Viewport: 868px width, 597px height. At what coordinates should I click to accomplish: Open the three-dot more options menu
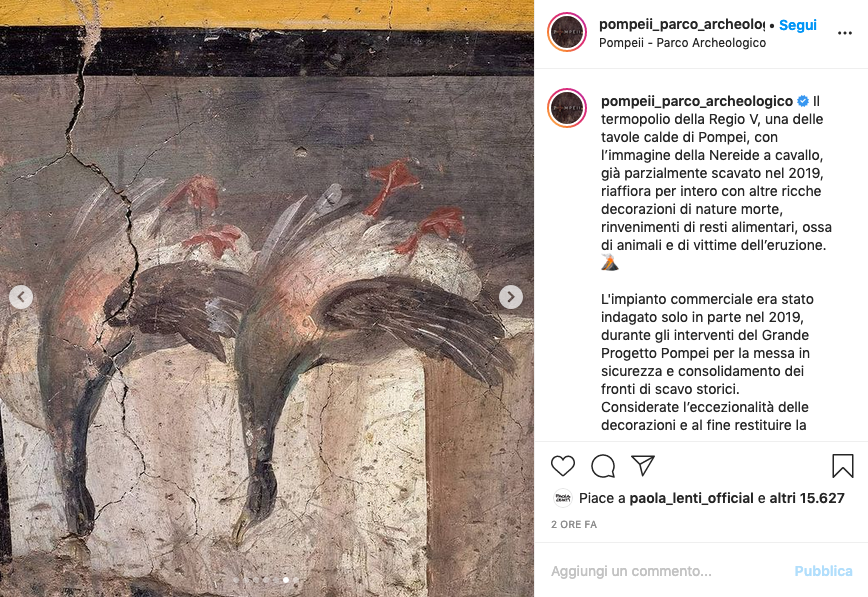click(x=845, y=33)
